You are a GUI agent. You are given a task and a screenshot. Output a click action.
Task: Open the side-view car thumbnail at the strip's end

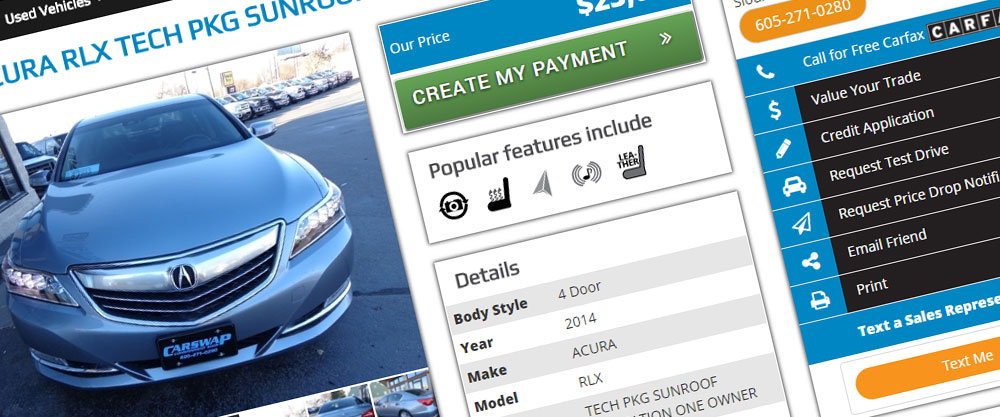(x=404, y=392)
